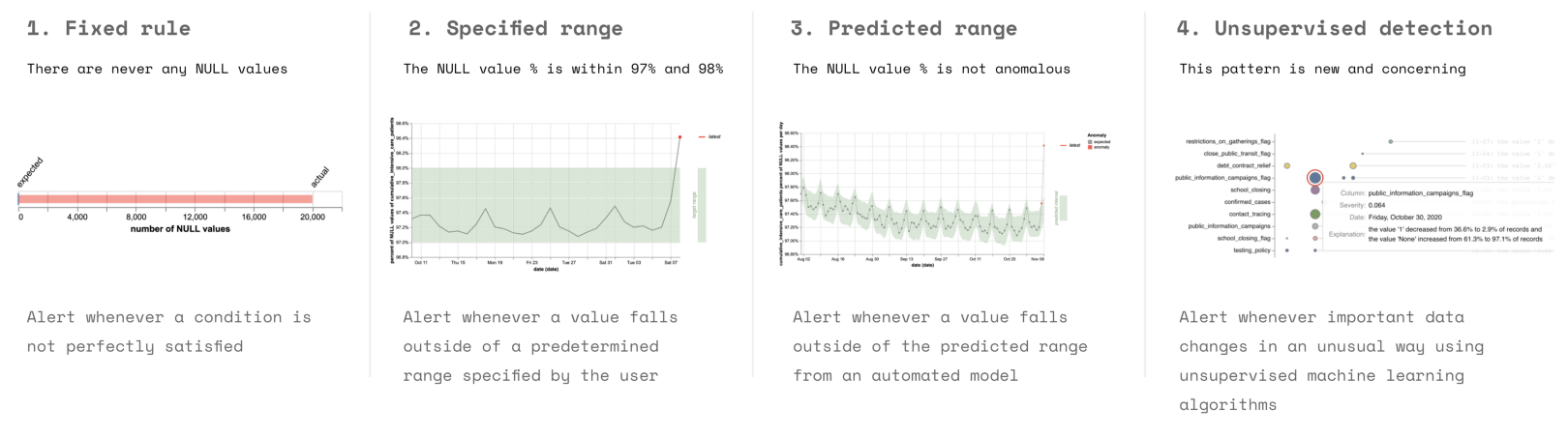
Task: Open the "4. Unsupervised detection" heading
Action: coord(1334,29)
